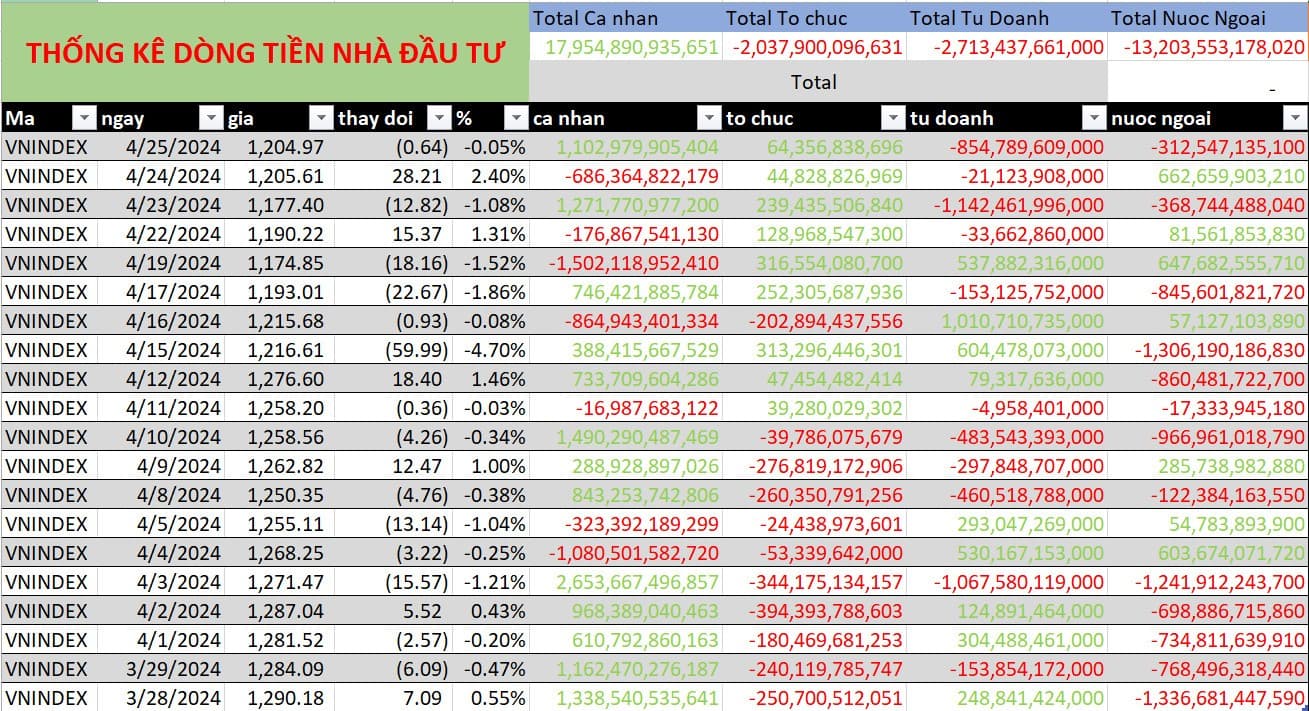Open the tu doanh column filter dropdown
1309x711 pixels.
point(1094,118)
